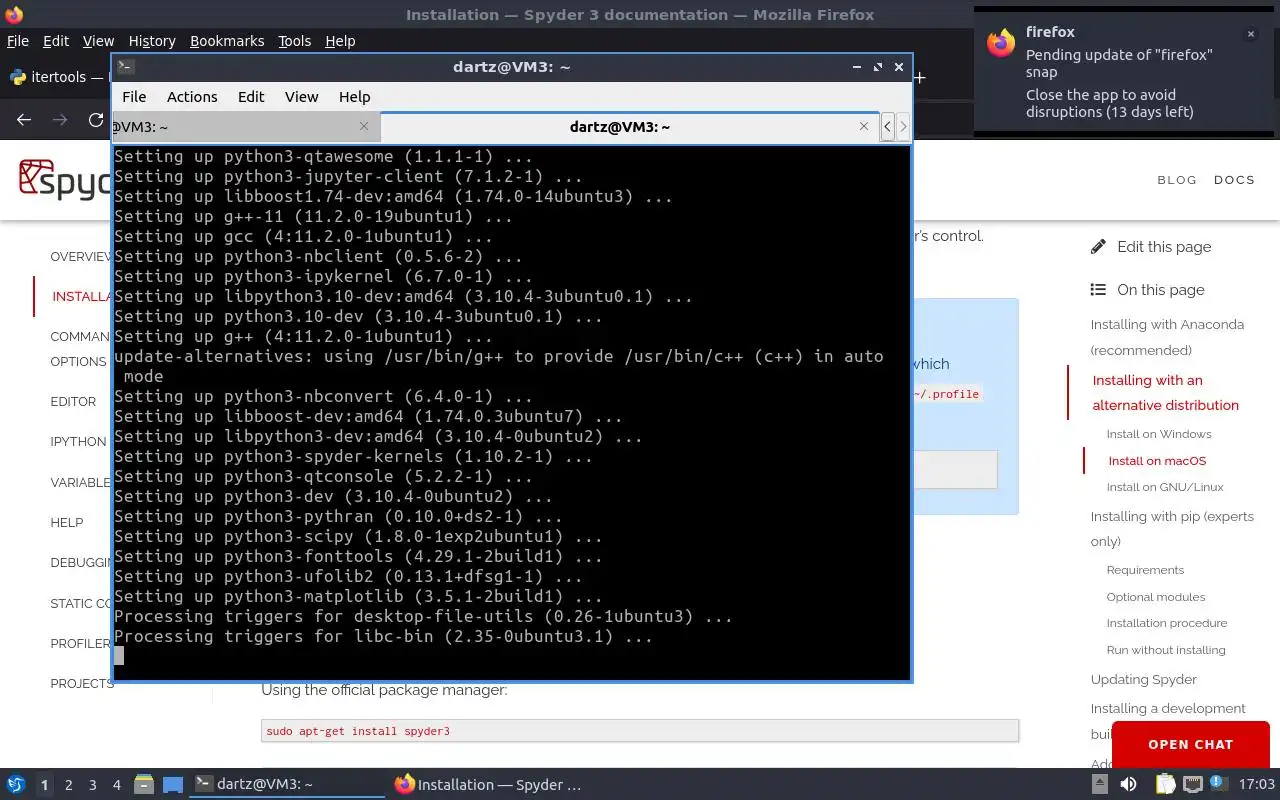Image resolution: width=1280 pixels, height=800 pixels.
Task: Jump to Optional modules section link
Action: 1155,597
